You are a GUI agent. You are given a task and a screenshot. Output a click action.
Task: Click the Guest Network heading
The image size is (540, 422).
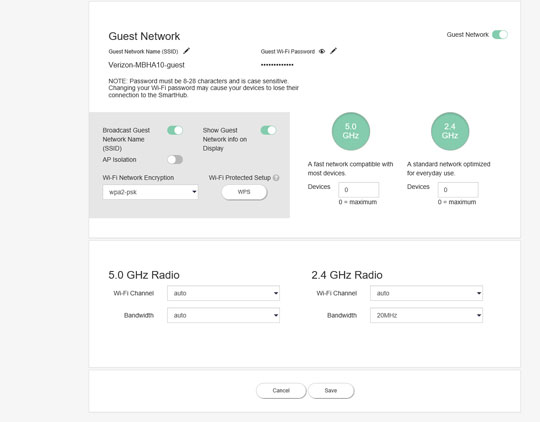(x=144, y=36)
